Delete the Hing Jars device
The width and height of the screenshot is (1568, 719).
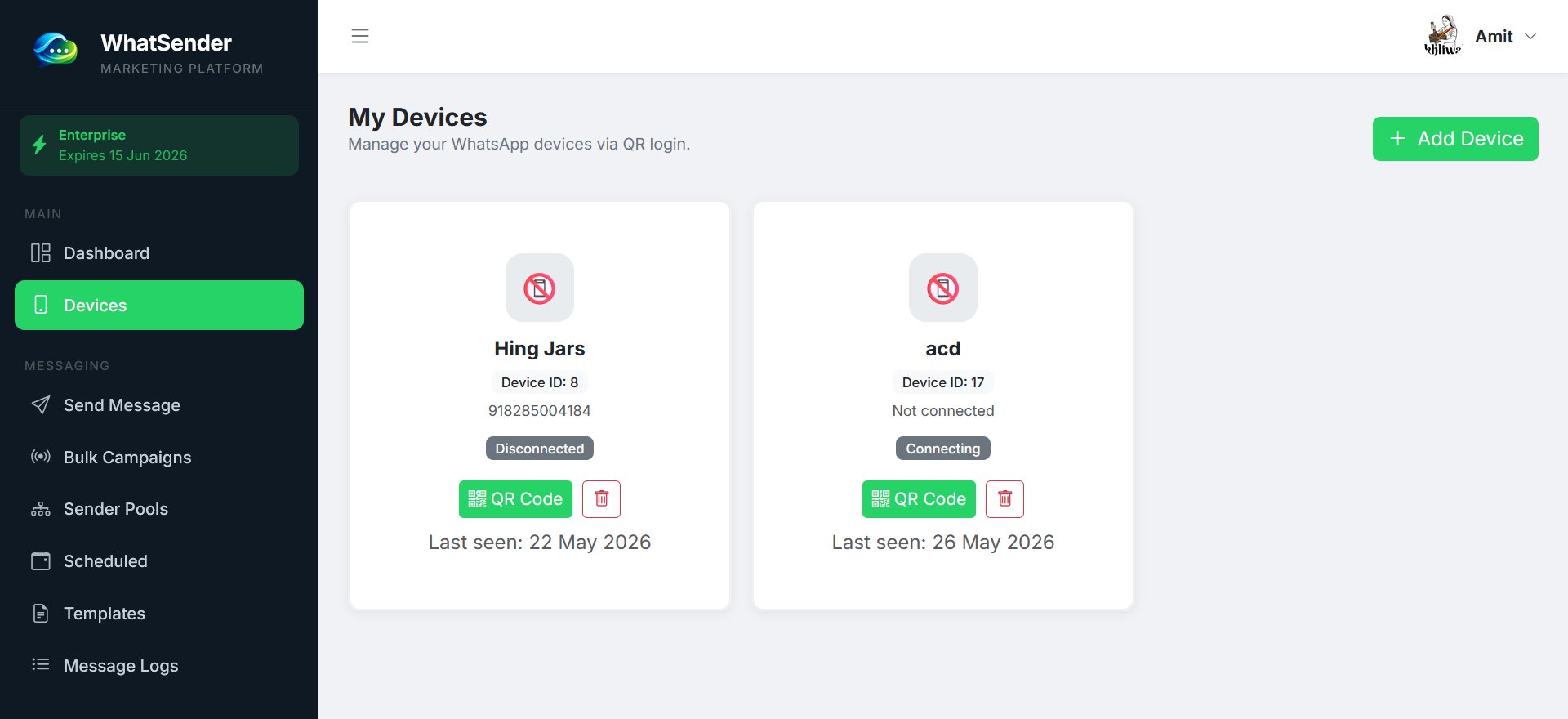(x=601, y=499)
